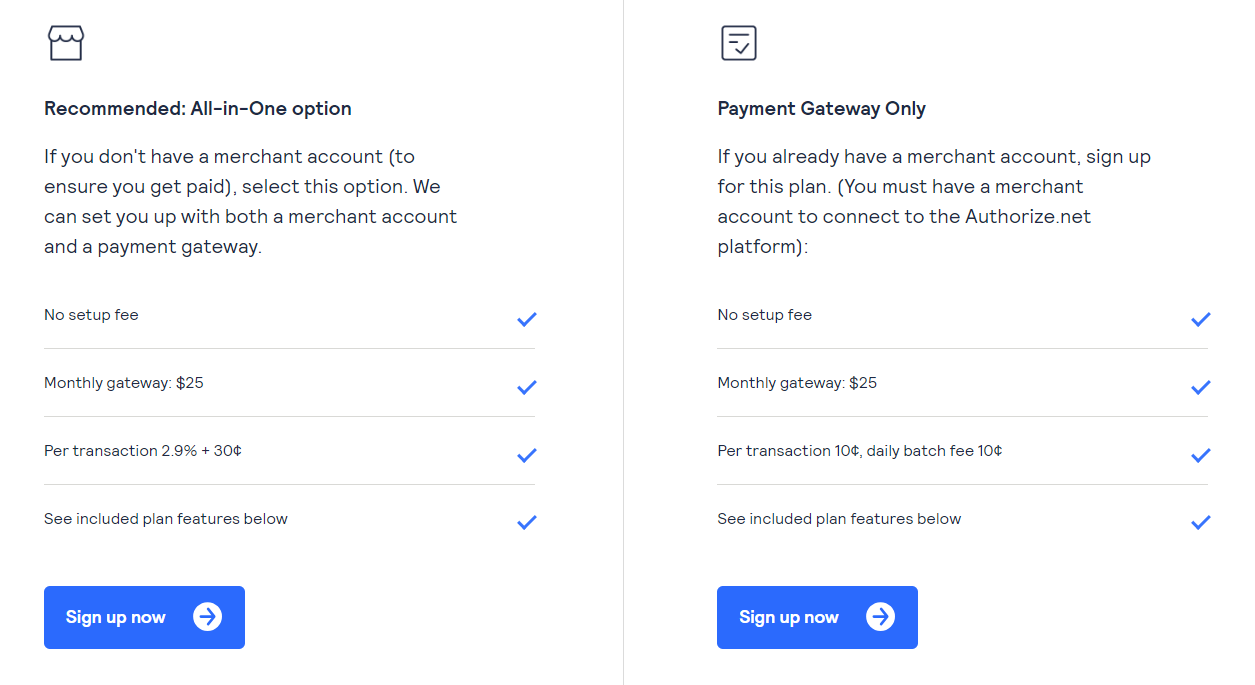Select the Payment Gateway Only heading

(x=822, y=109)
